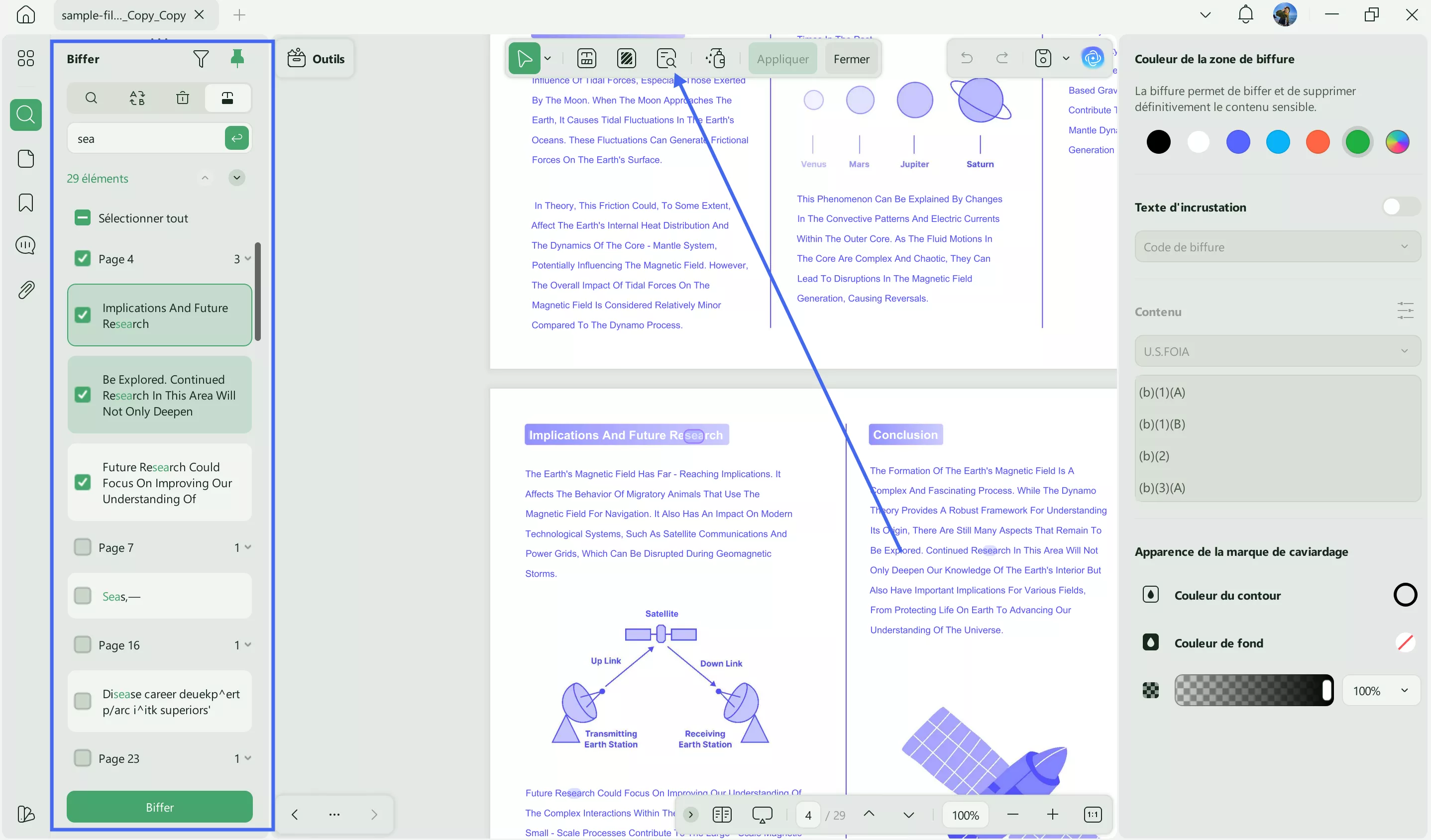The width and height of the screenshot is (1431, 840).
Task: Open the attachments paperclip icon
Action: click(x=25, y=290)
